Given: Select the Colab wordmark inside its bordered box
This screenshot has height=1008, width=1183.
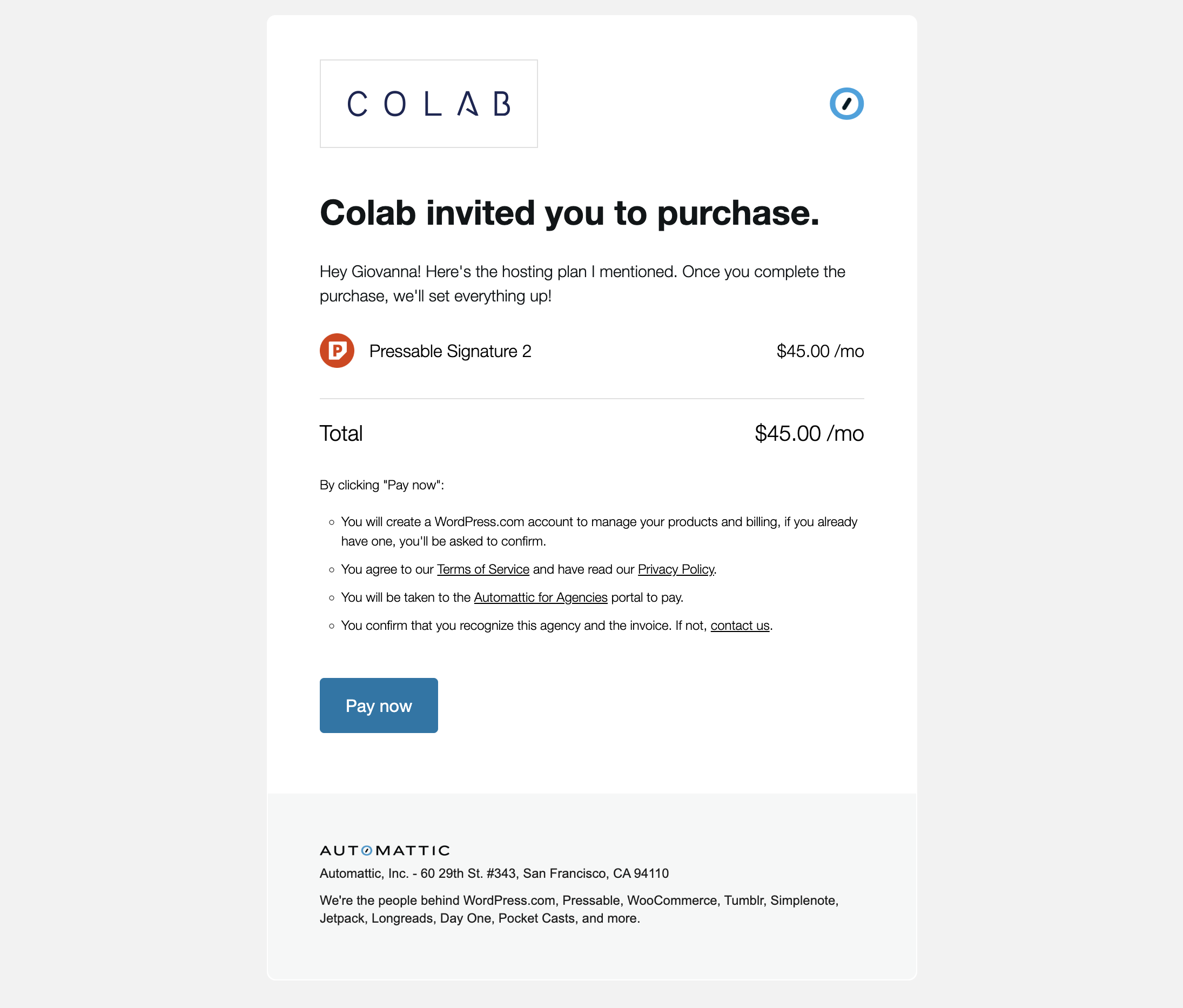Looking at the screenshot, I should click(429, 103).
